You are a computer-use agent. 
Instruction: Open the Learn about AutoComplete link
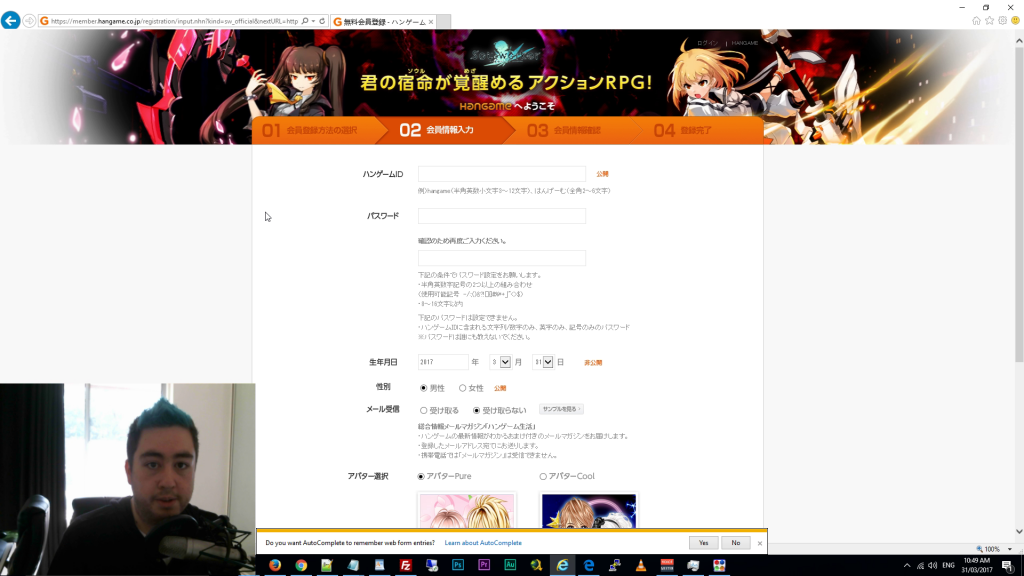pos(483,543)
